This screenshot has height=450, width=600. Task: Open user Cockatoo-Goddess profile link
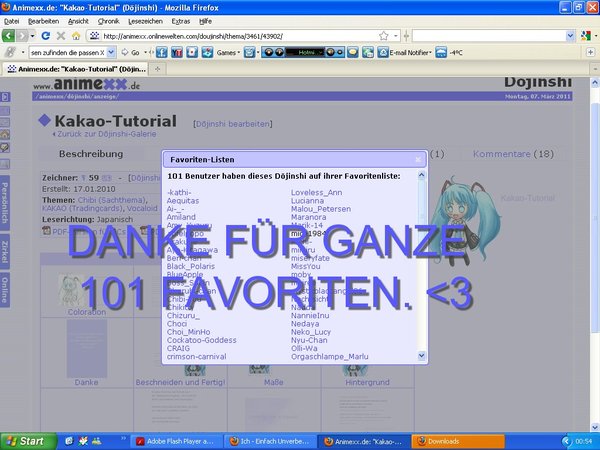(201, 340)
